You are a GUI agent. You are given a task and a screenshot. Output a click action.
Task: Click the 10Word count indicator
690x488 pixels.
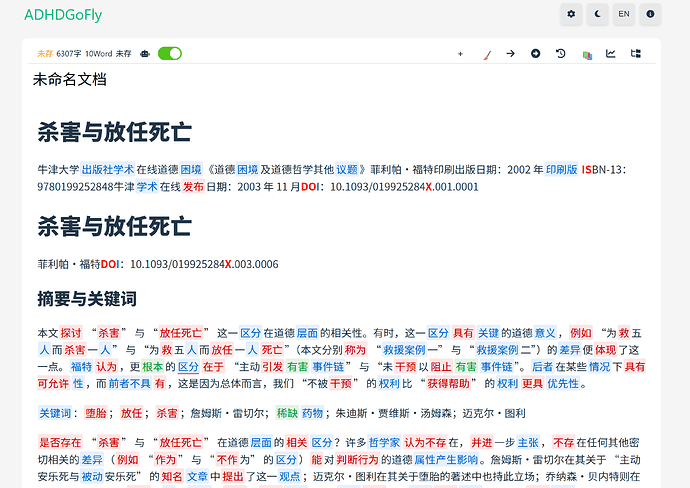(98, 54)
